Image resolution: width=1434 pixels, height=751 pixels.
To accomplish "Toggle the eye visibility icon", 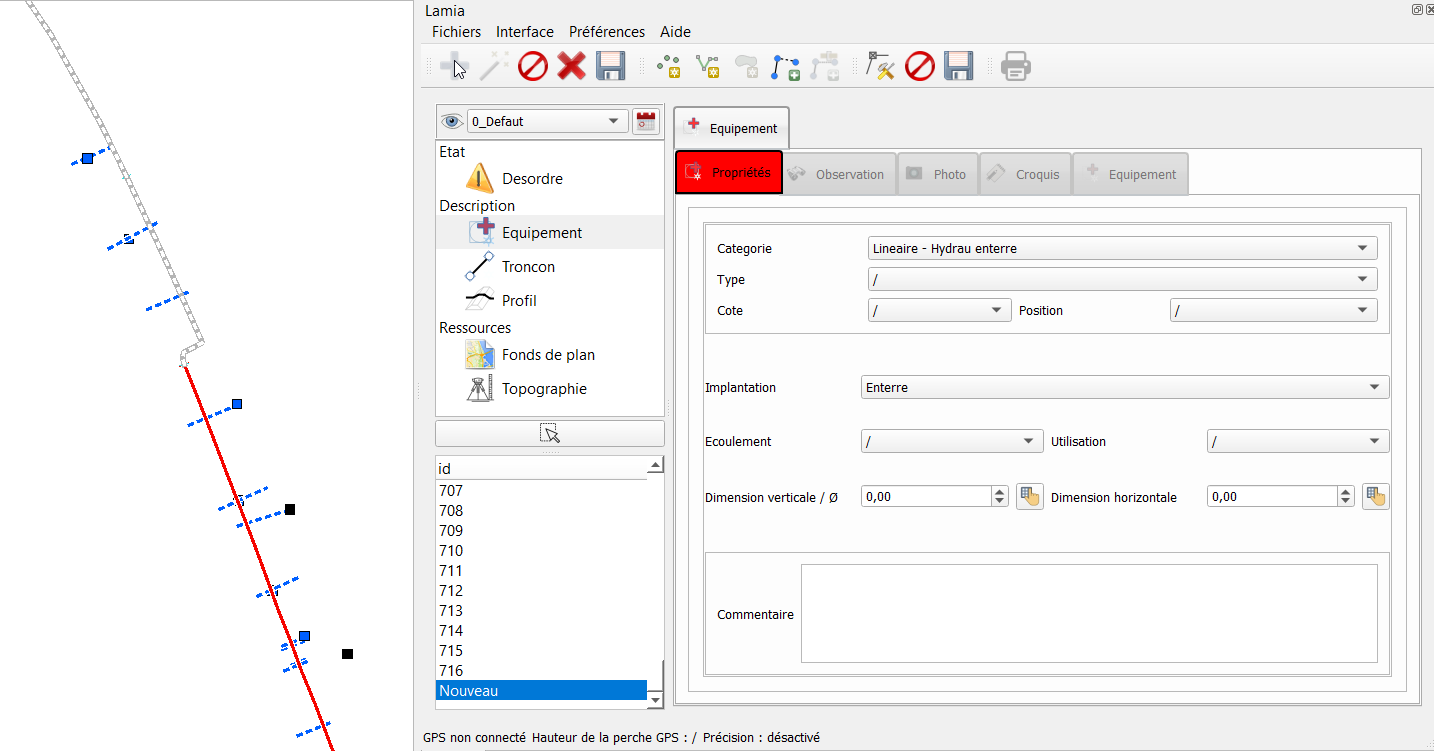I will pos(453,121).
